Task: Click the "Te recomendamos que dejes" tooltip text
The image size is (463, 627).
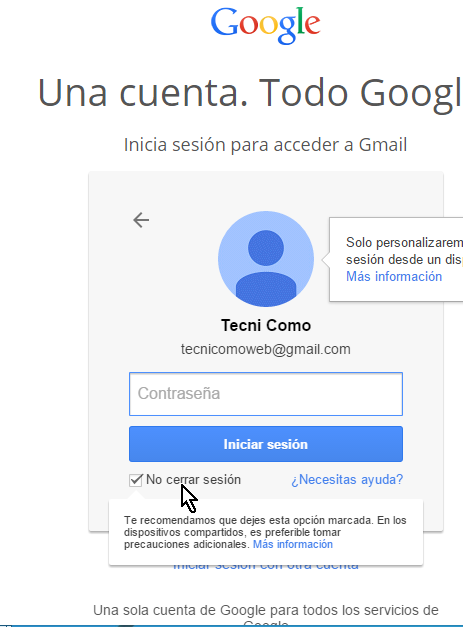Action: coord(265,532)
